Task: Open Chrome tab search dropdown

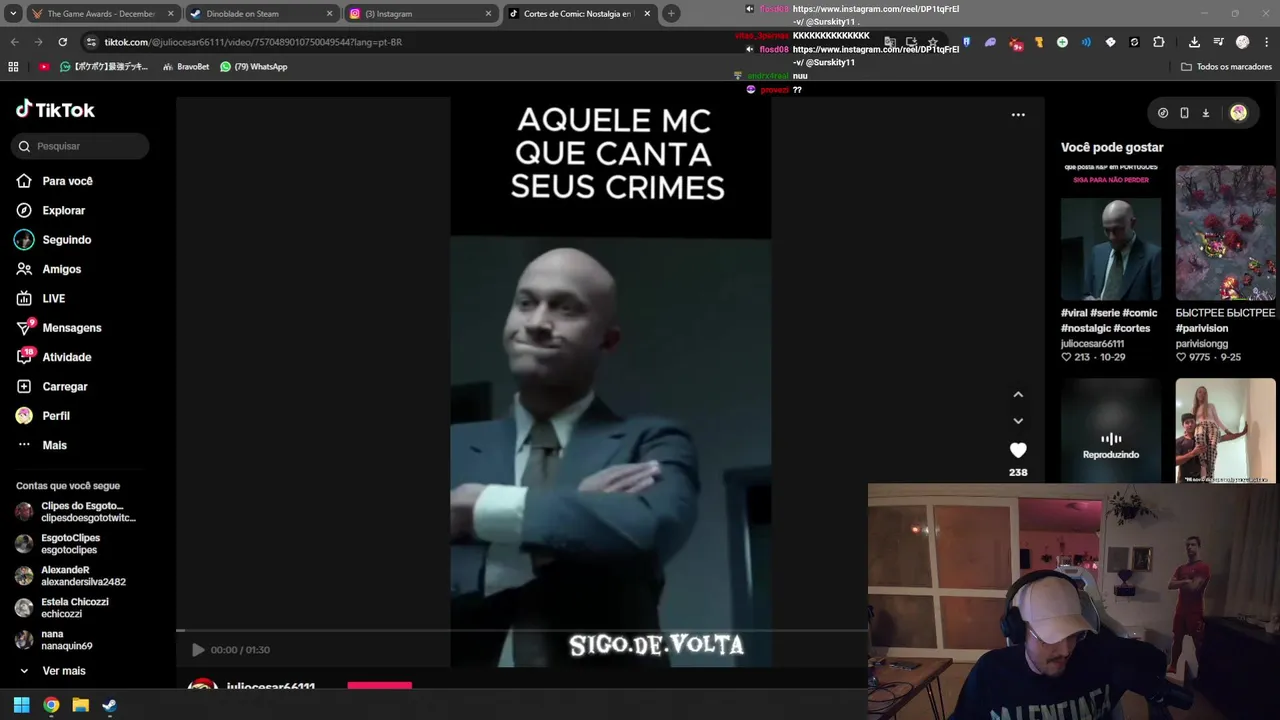Action: [x=13, y=14]
